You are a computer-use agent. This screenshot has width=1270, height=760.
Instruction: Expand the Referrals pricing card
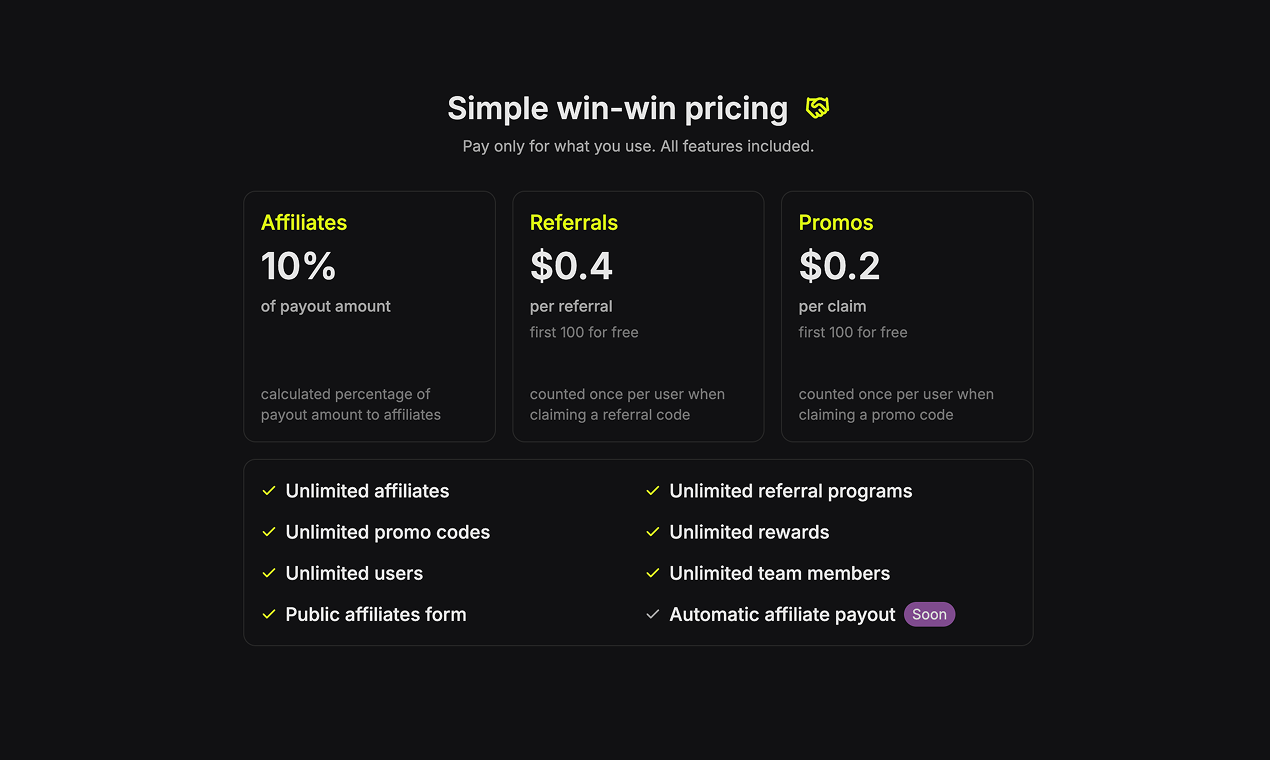tap(638, 316)
